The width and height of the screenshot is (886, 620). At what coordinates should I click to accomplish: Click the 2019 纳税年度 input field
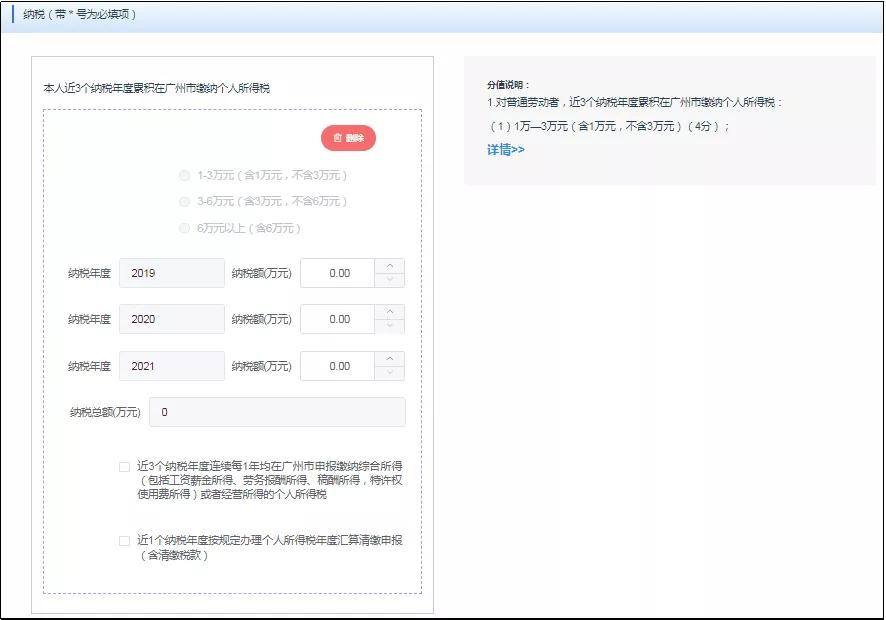pyautogui.click(x=171, y=271)
